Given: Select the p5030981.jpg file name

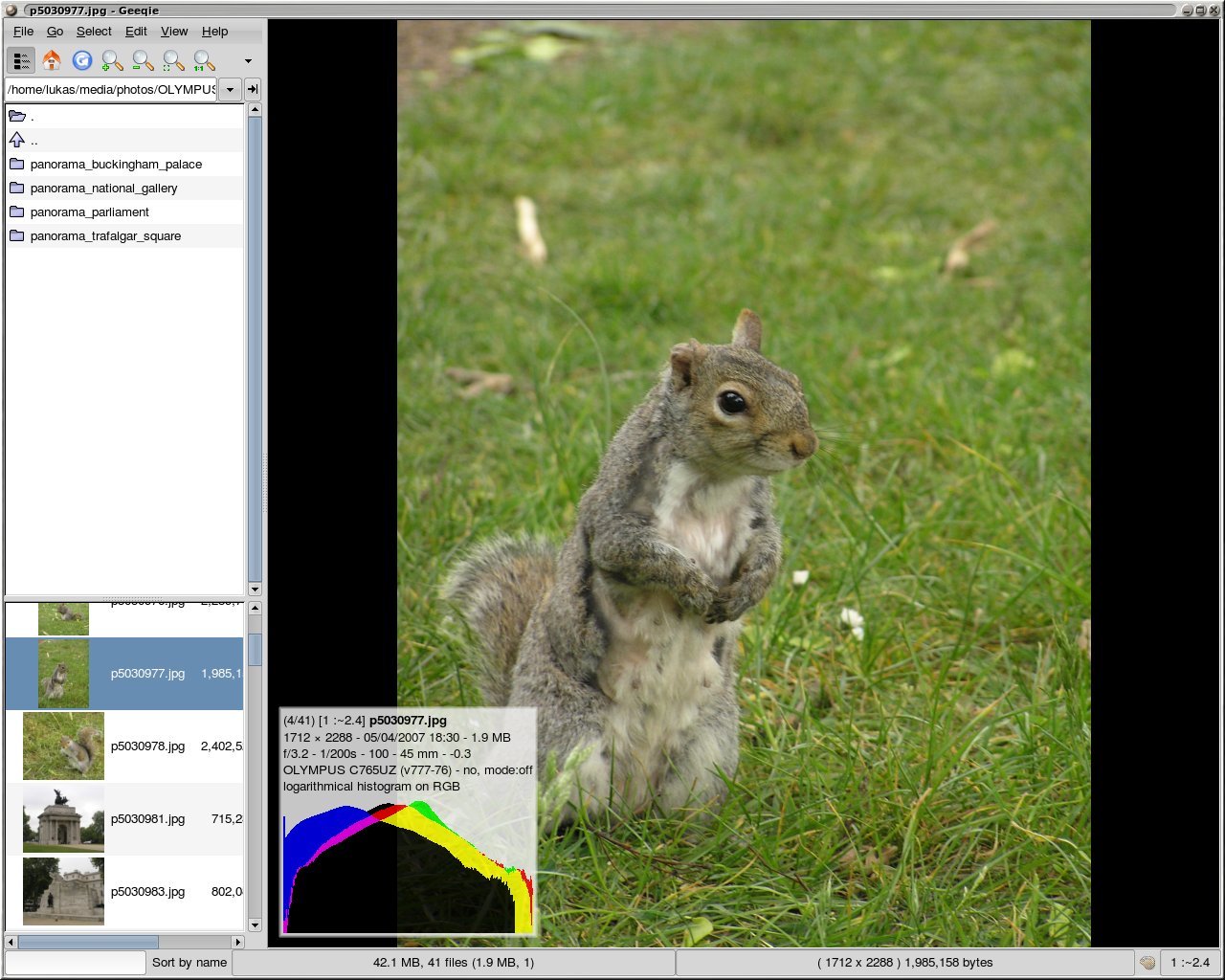Looking at the screenshot, I should 147,819.
